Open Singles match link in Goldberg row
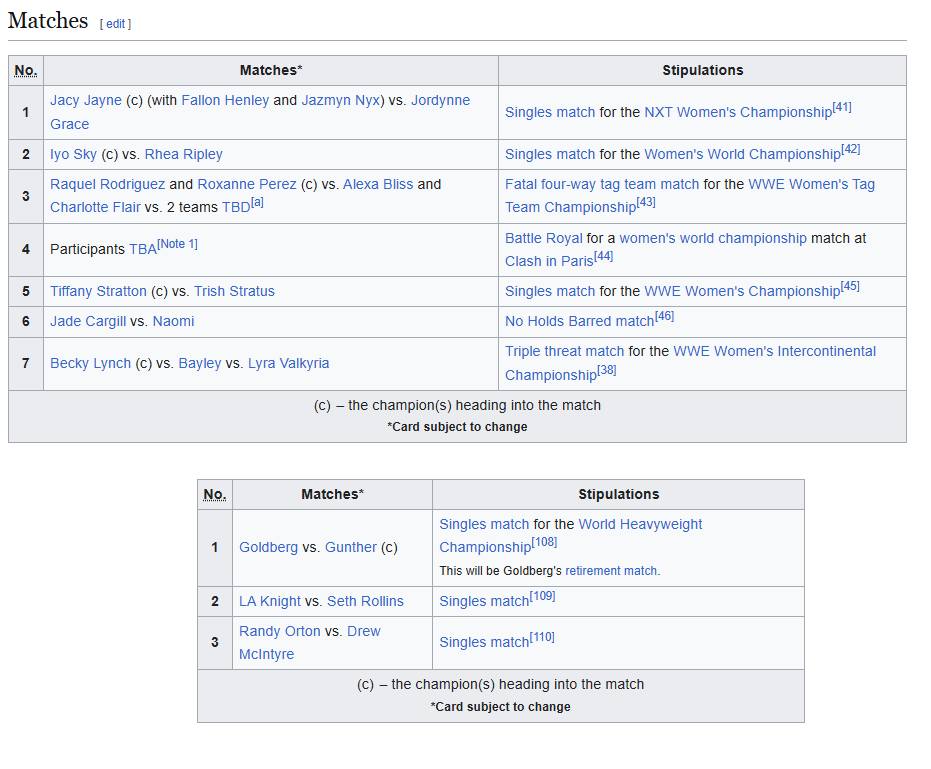Image resolution: width=931 pixels, height=769 pixels. (484, 524)
